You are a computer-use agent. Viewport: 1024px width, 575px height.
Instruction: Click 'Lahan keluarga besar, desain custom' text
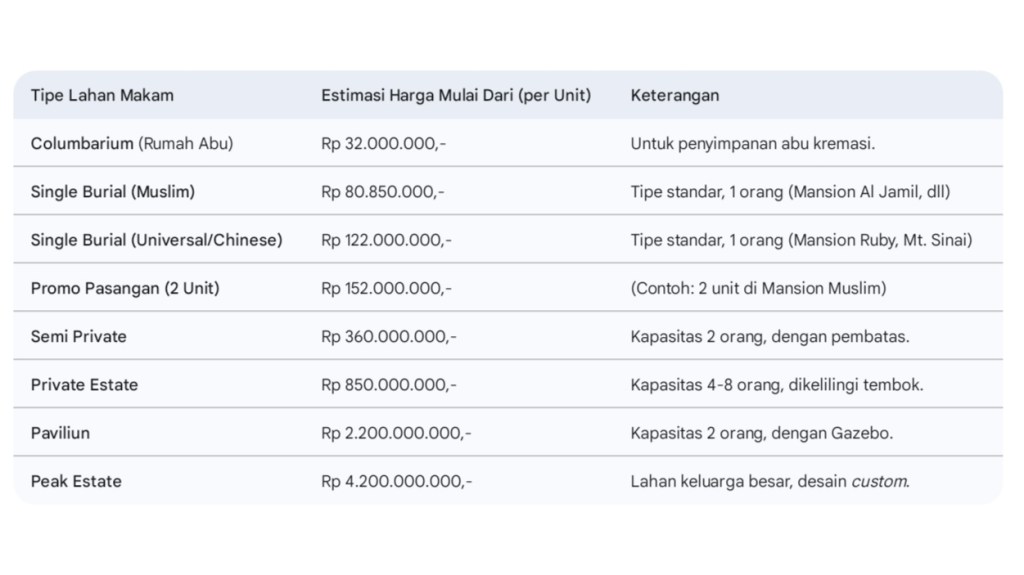769,481
